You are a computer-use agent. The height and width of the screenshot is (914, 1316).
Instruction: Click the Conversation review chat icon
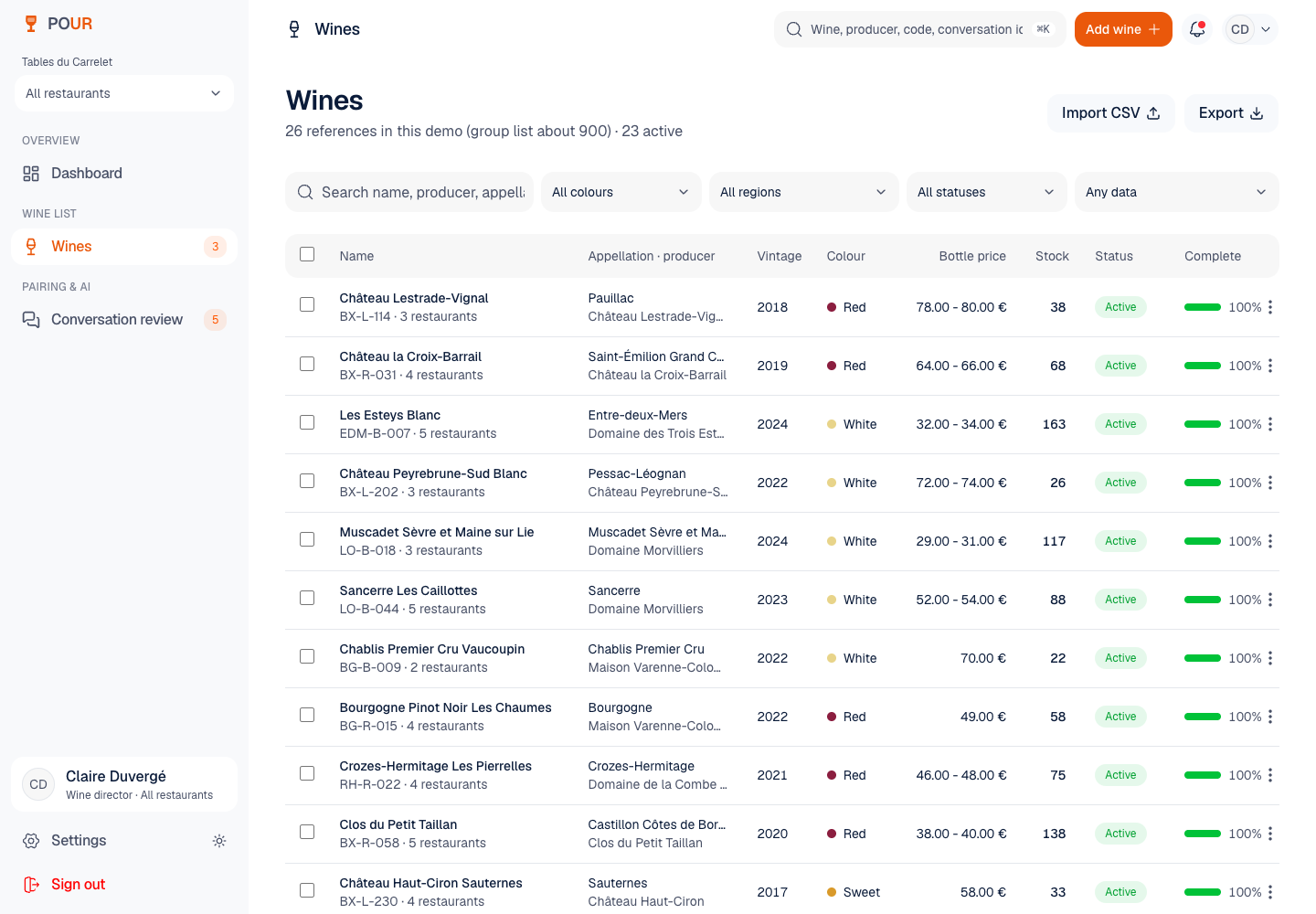pos(31,320)
